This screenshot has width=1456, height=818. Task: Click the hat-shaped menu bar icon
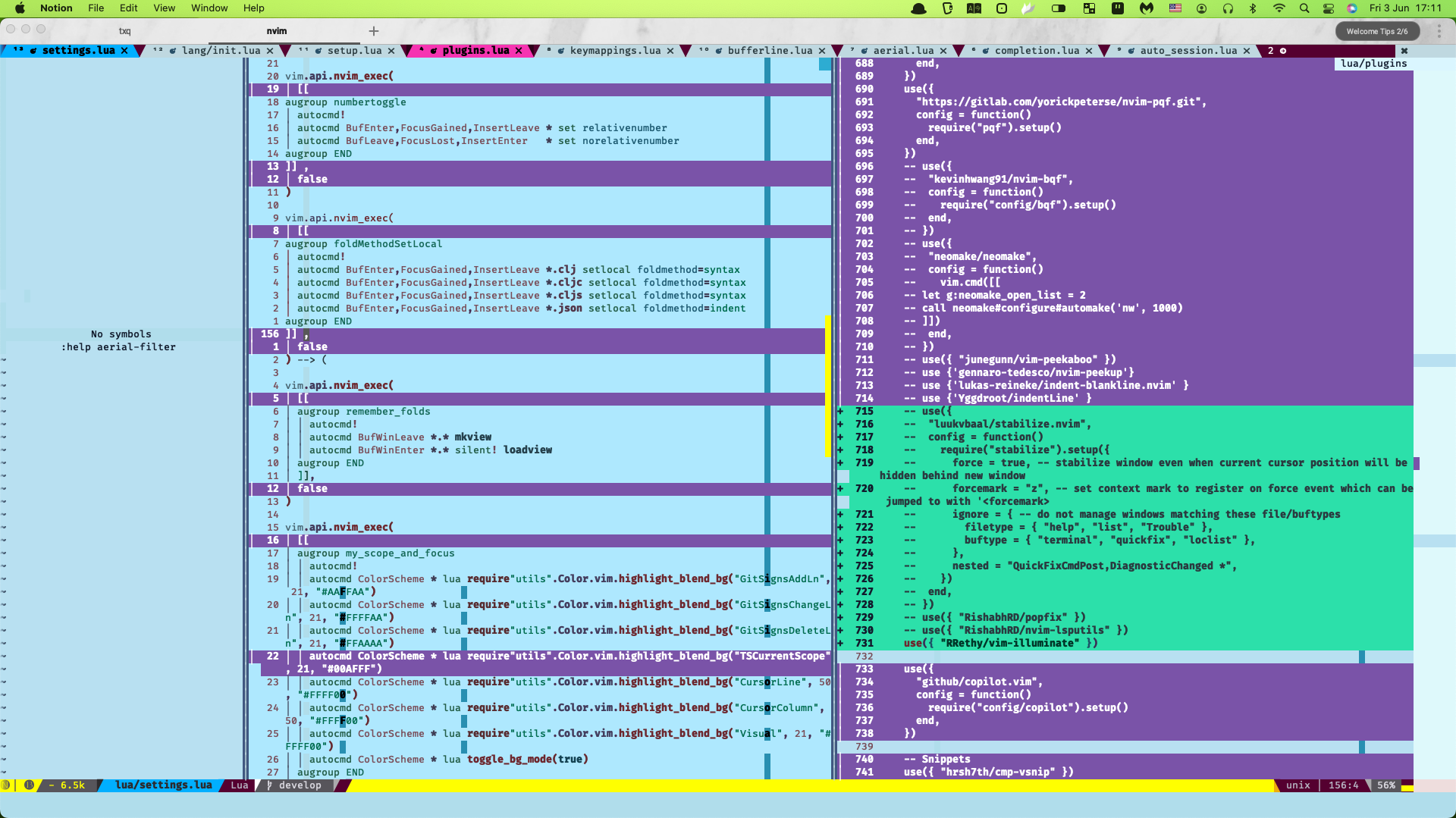pyautogui.click(x=919, y=8)
